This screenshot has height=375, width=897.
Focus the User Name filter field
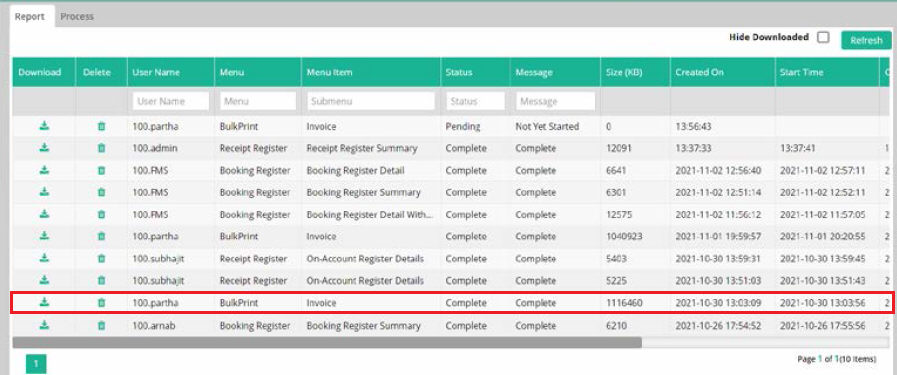tap(170, 101)
